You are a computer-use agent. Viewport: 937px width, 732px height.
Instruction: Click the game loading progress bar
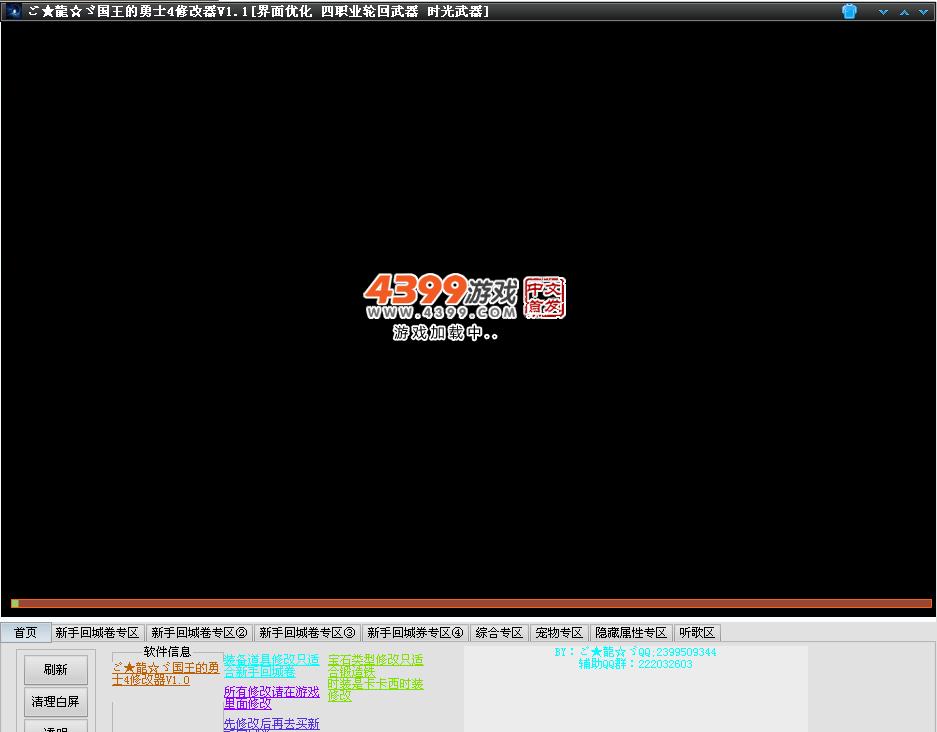click(x=471, y=604)
